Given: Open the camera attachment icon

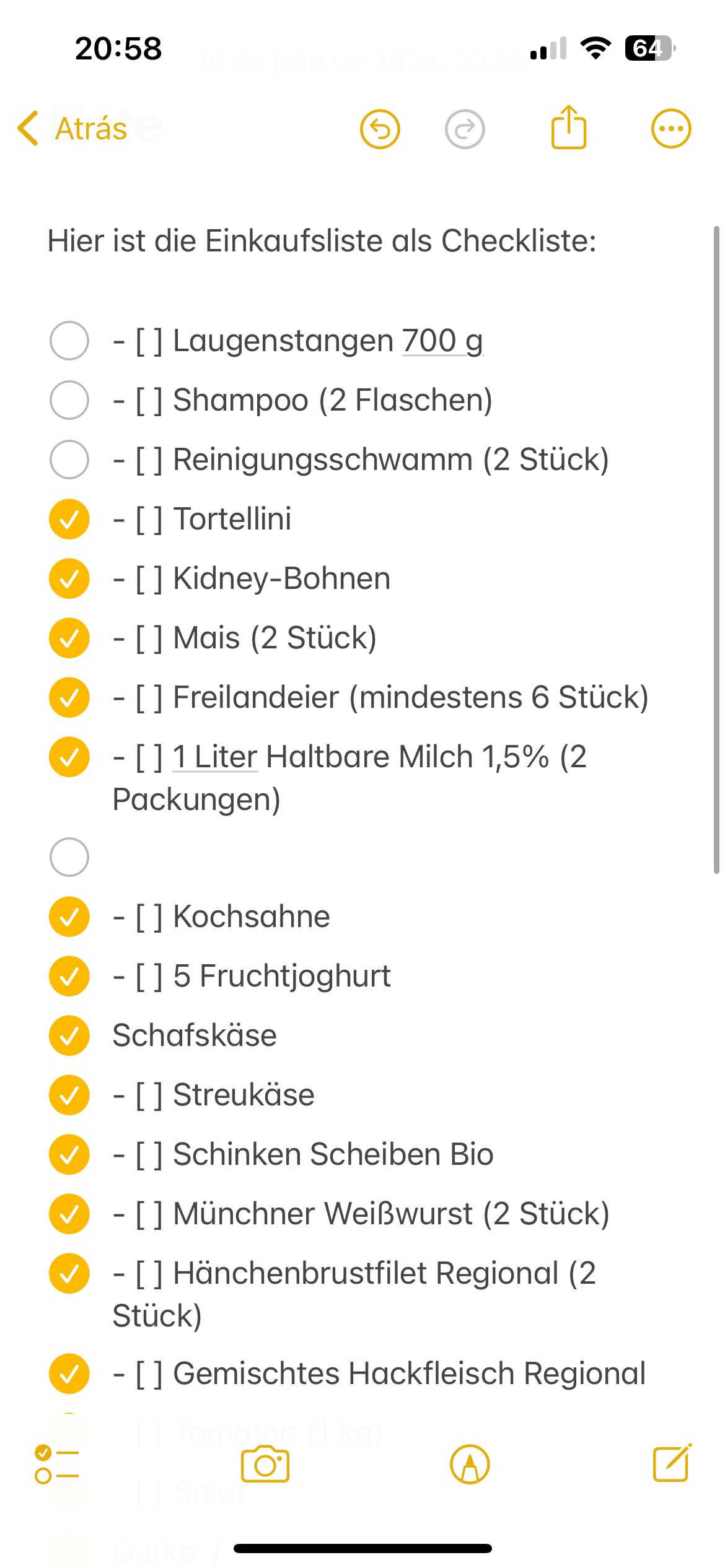Looking at the screenshot, I should [265, 1465].
